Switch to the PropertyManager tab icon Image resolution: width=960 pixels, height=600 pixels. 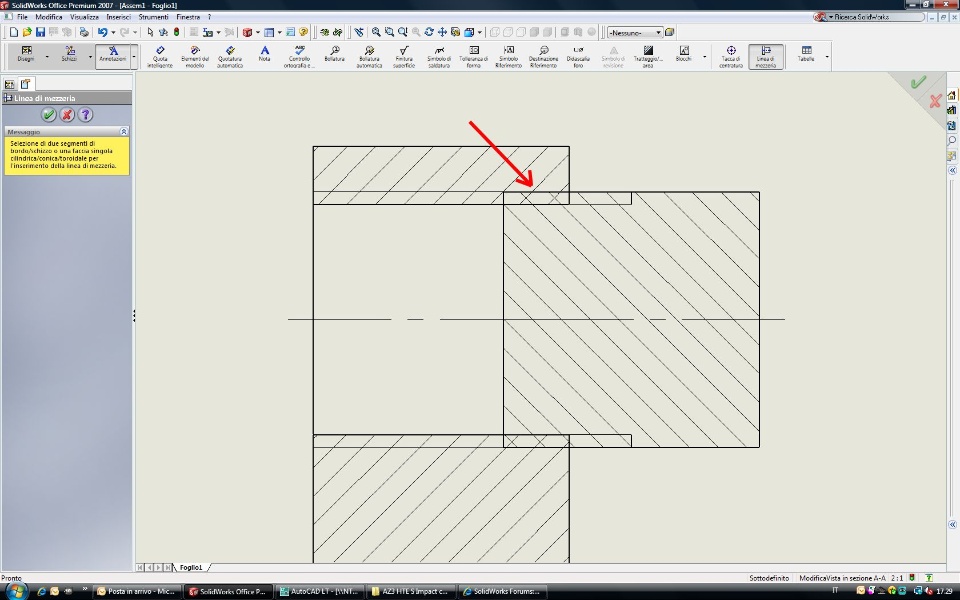pos(26,84)
